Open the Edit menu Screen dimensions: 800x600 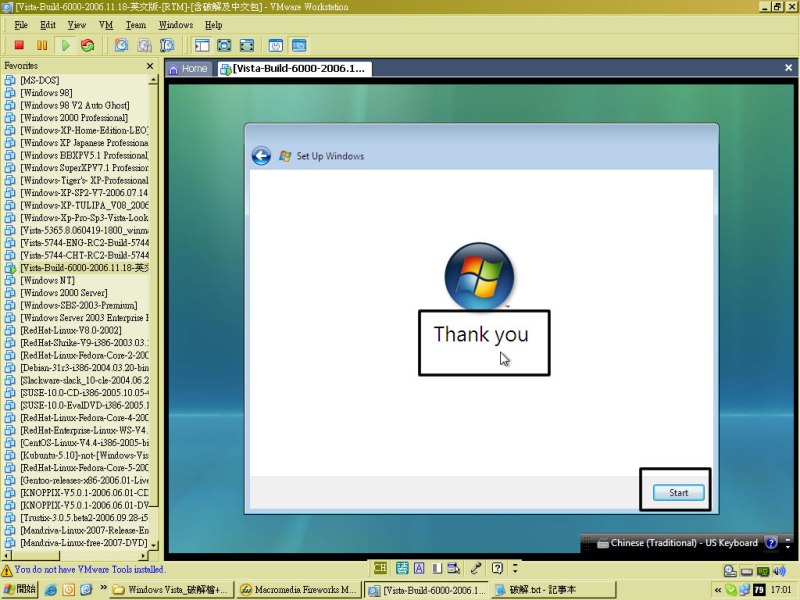48,25
